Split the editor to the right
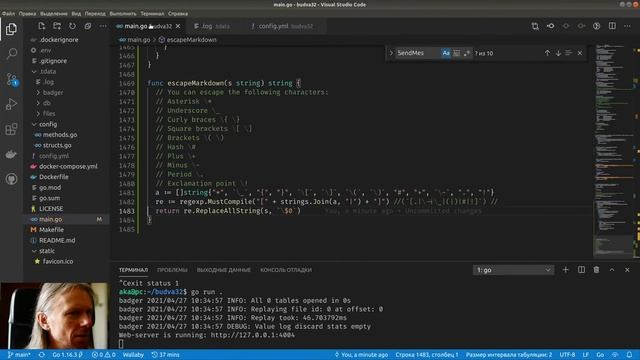 (612, 26)
